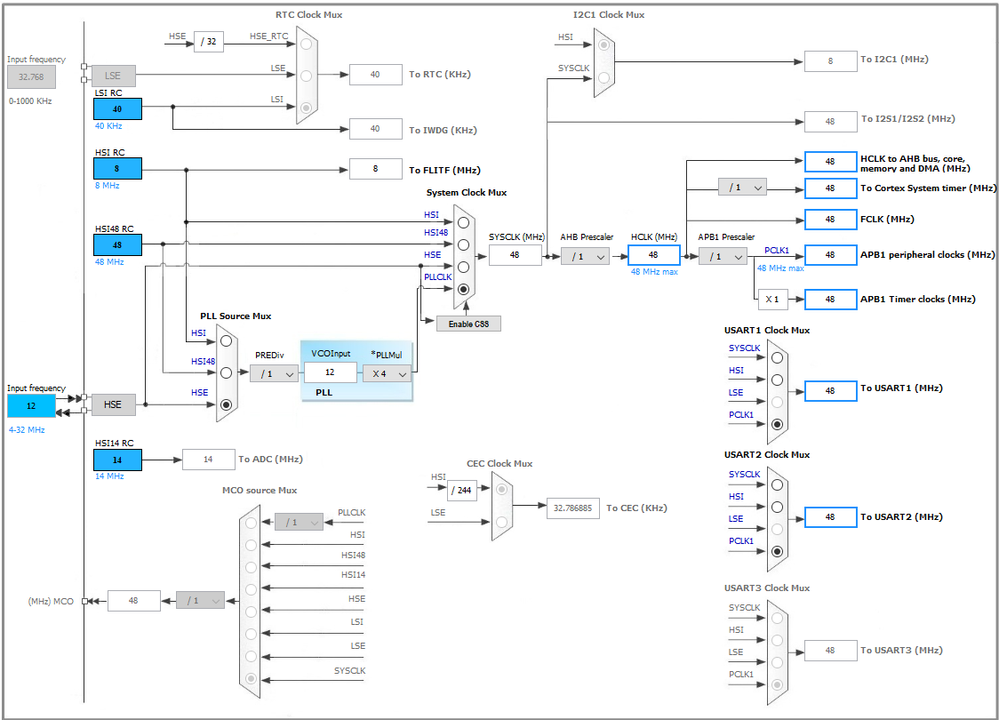Select HSI48 source in PLL Source Mux
Viewport: 999px width, 720px height.
[226, 373]
